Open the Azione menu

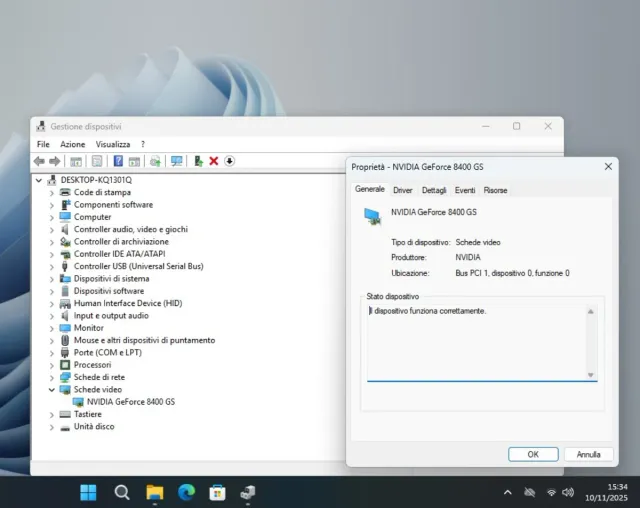tap(73, 144)
